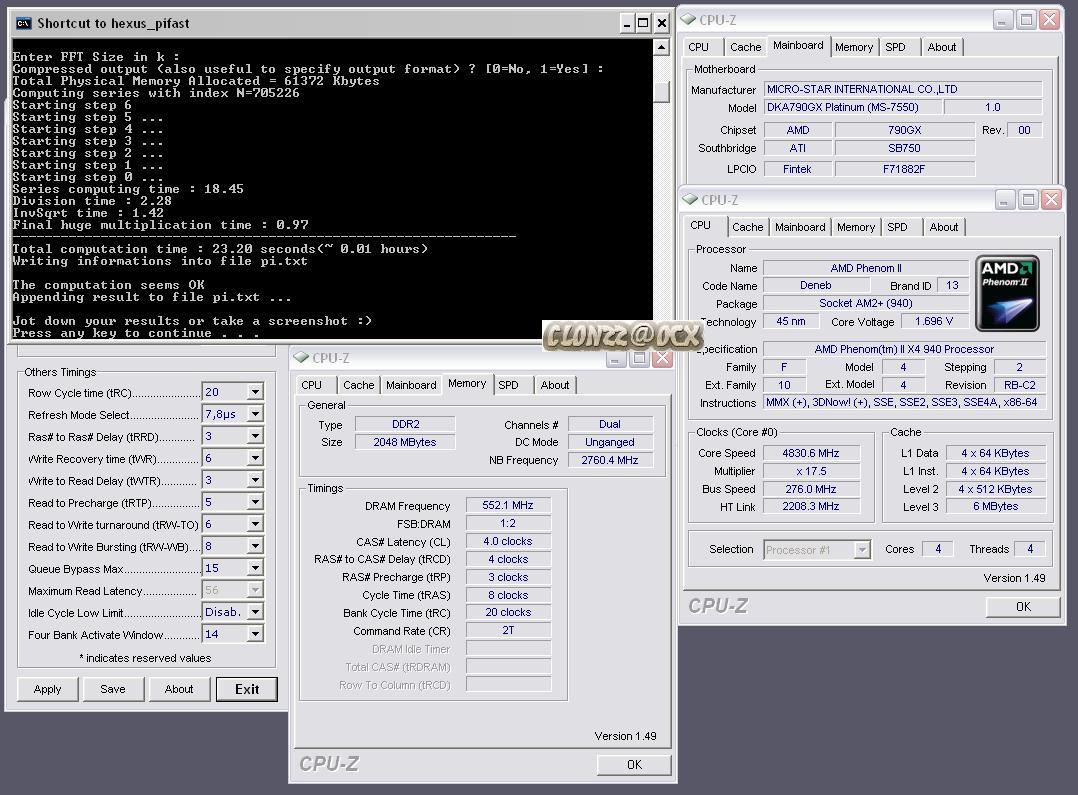Click Apply button in timings tool
1078x795 pixels.
coord(47,689)
